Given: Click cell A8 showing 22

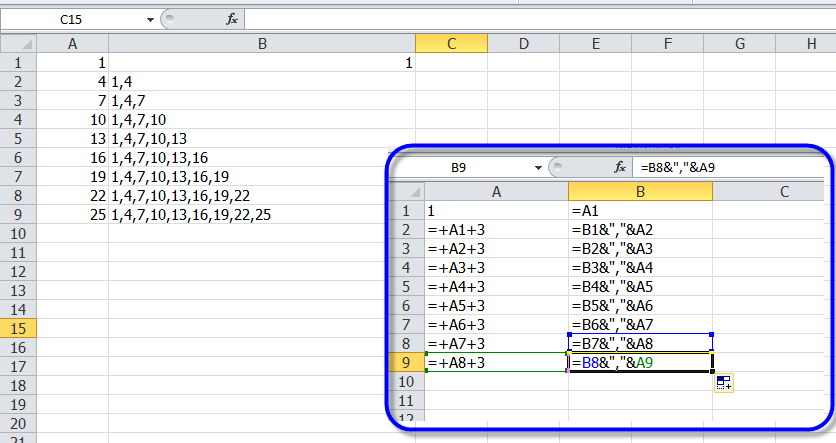Looking at the screenshot, I should 73,196.
